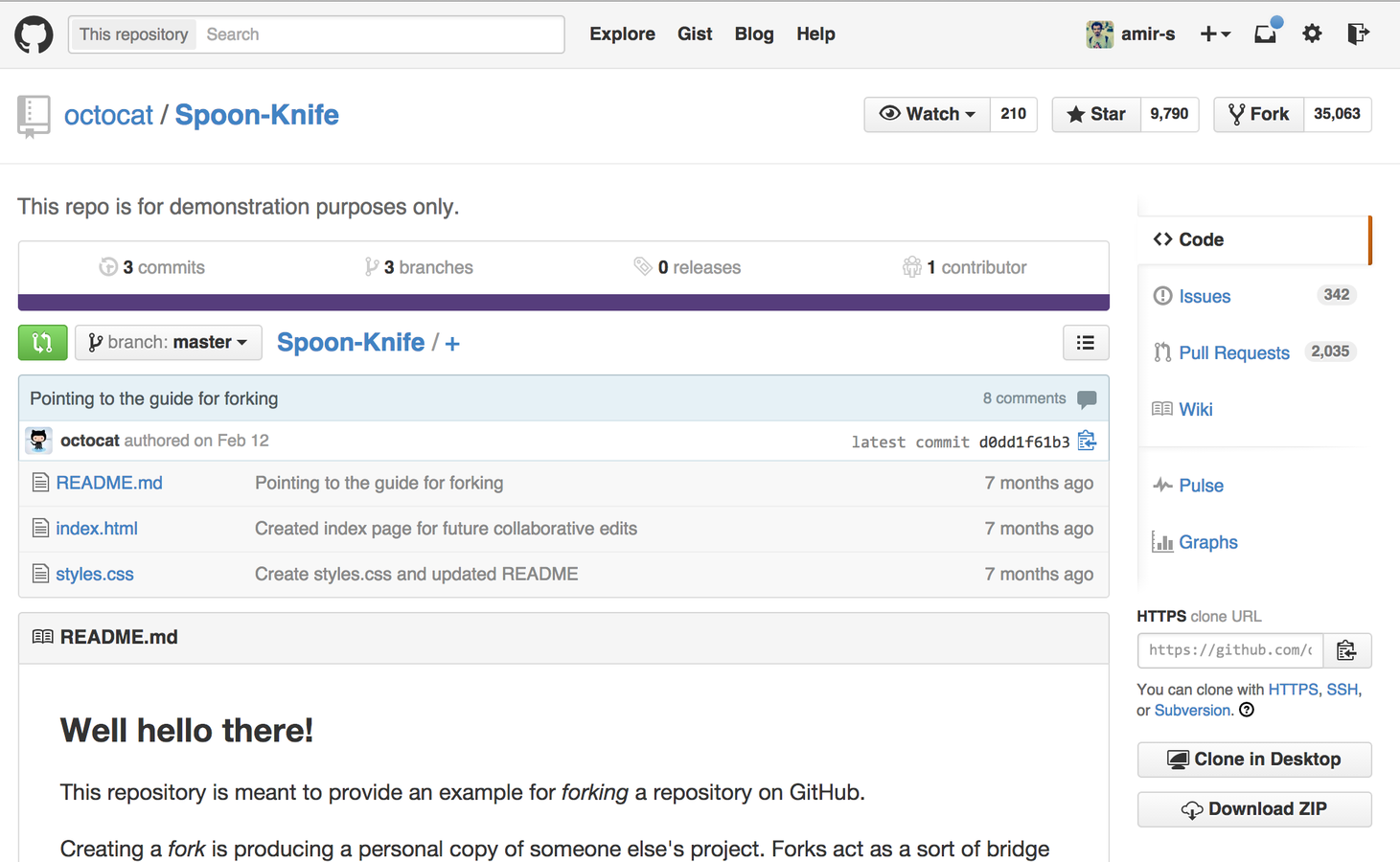Viewport: 1400px width, 862px height.
Task: Open the Graphs tab
Action: point(1207,542)
